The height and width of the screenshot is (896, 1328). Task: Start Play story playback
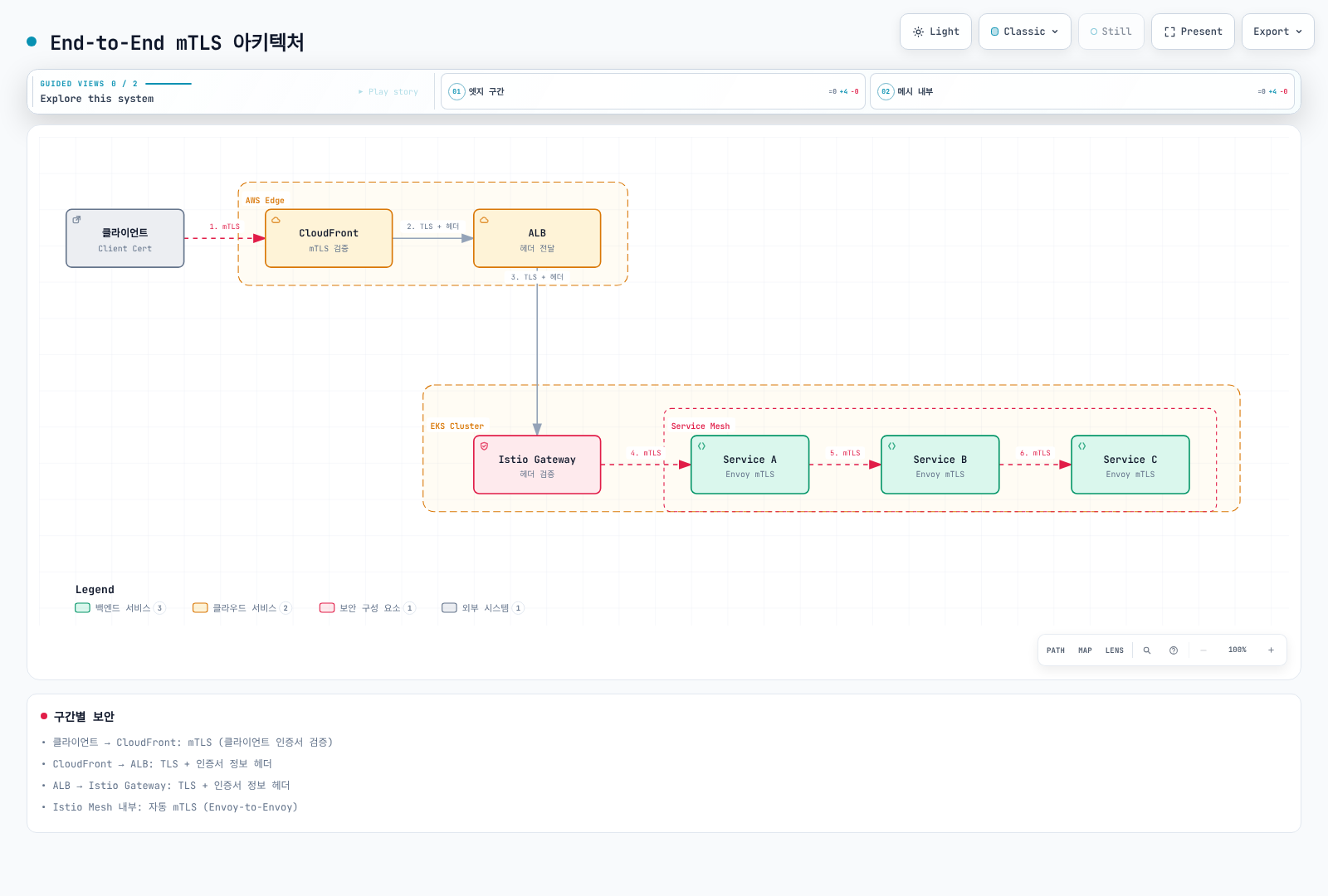pos(388,92)
